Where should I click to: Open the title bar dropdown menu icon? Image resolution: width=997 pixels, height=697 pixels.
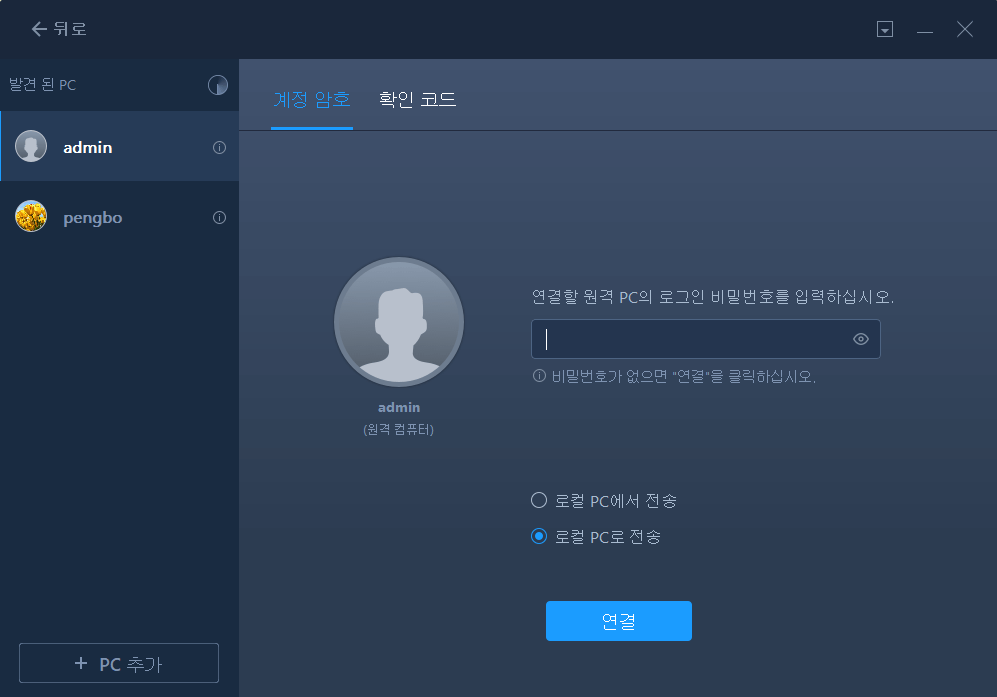tap(885, 29)
